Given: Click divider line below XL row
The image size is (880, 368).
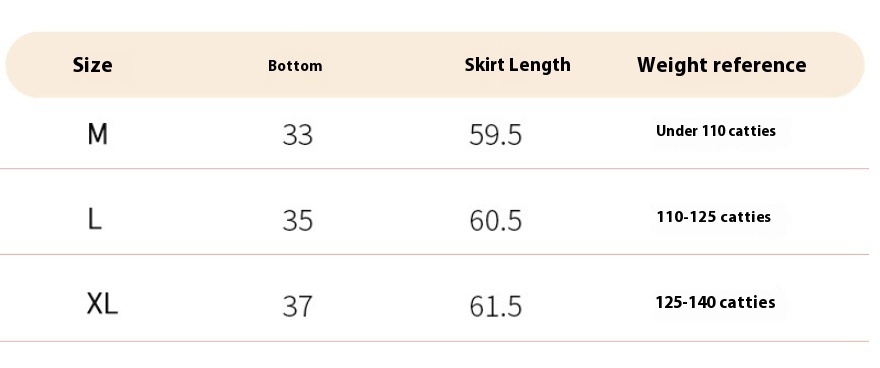Looking at the screenshot, I should [434, 341].
